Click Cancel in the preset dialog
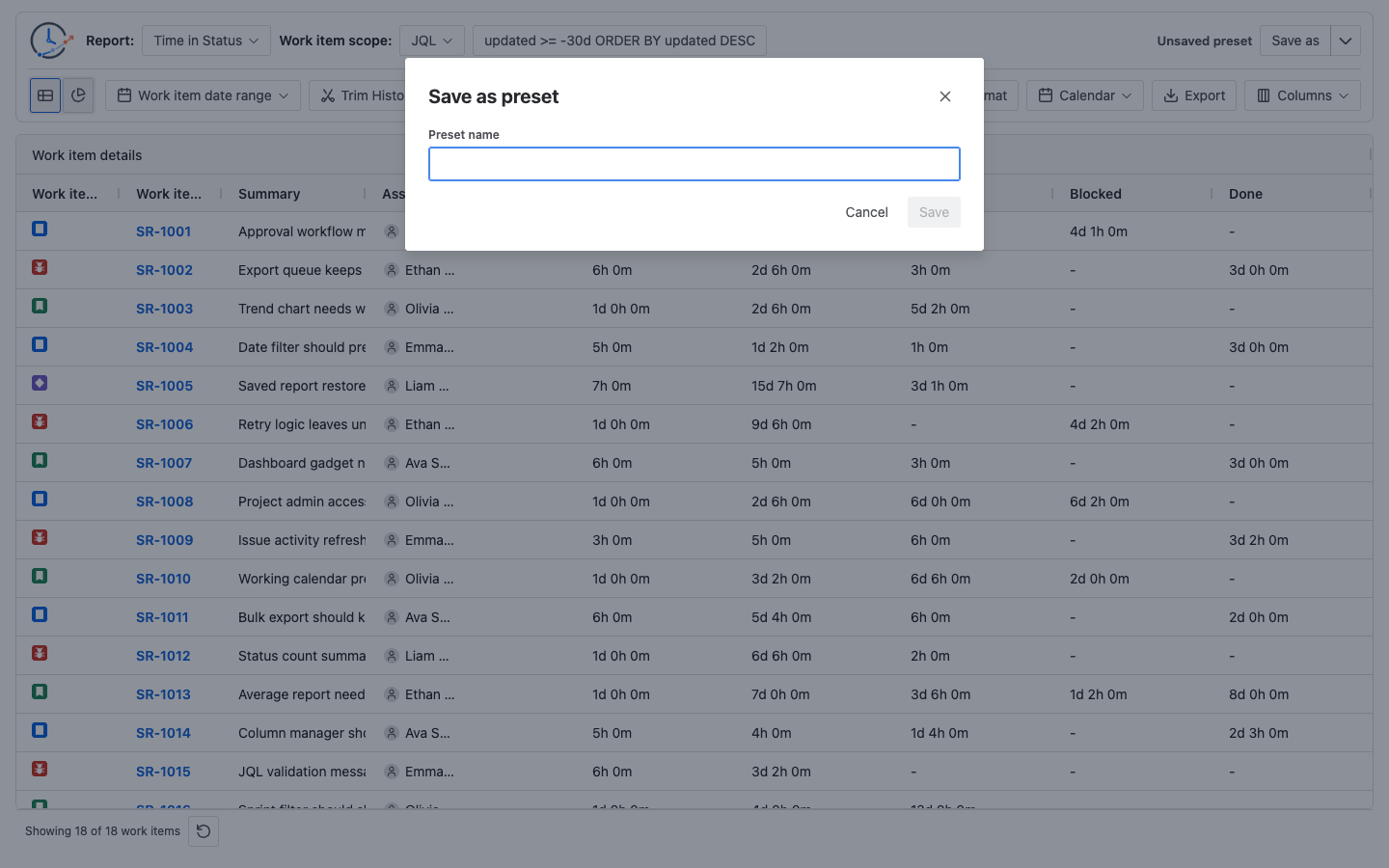Viewport: 1389px width, 868px height. 866,212
